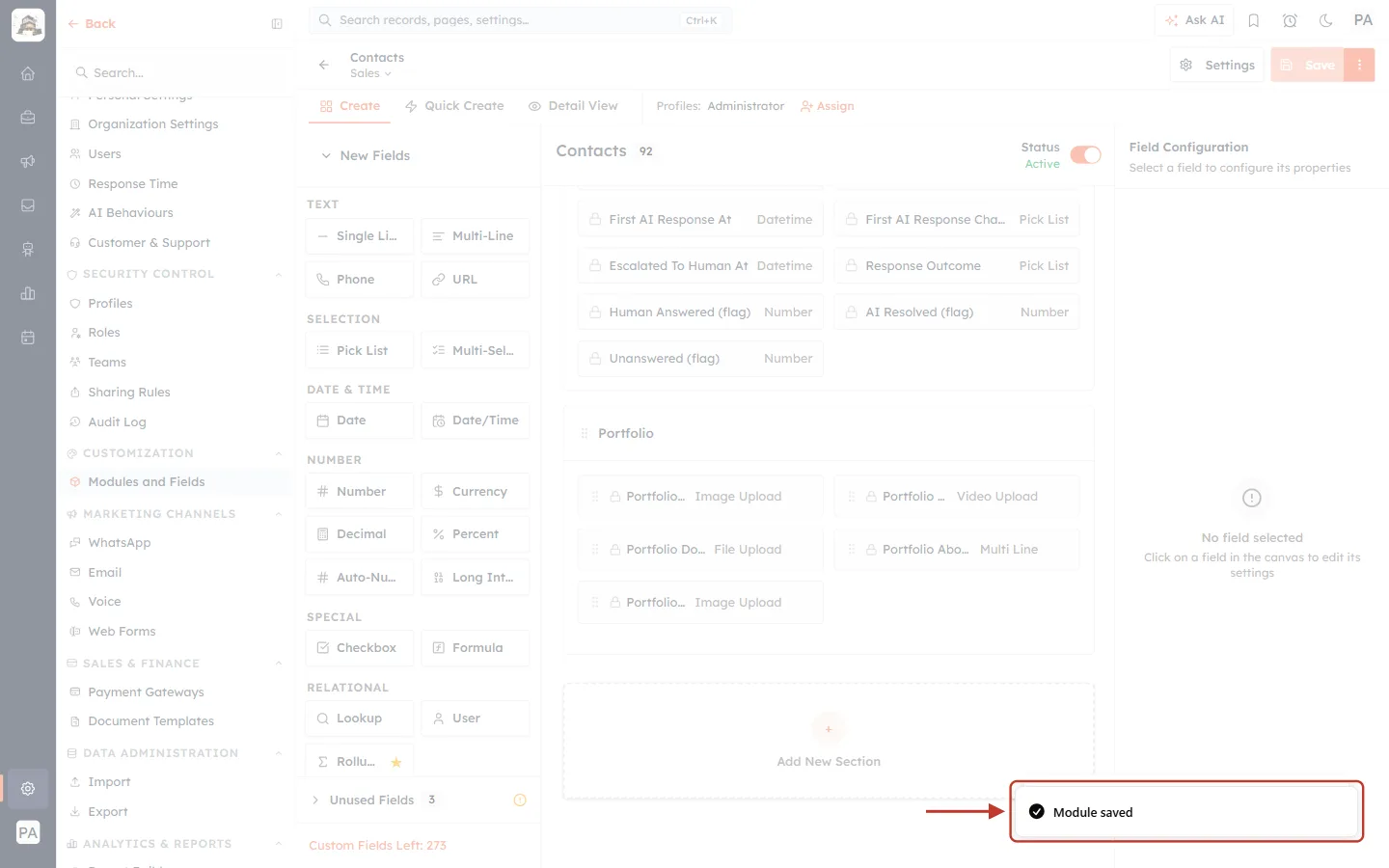Click the top search records field
The height and width of the screenshot is (868, 1389).
point(520,20)
